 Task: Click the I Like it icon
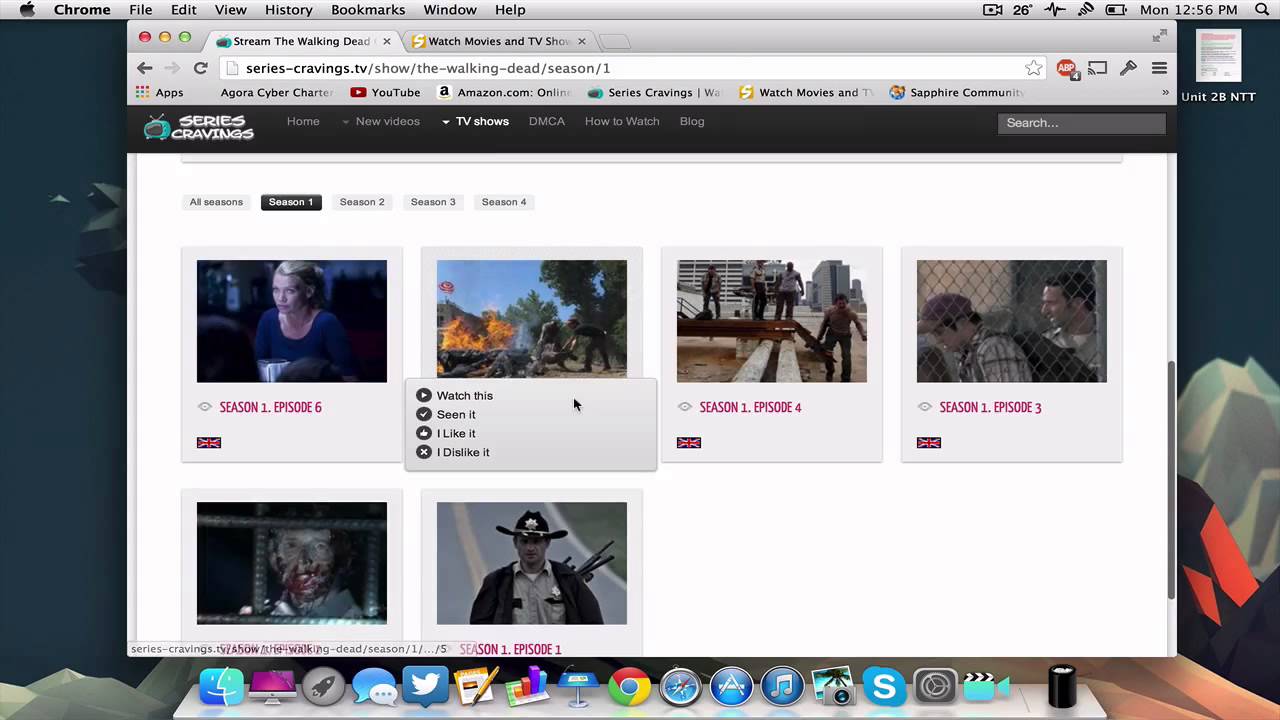coord(424,433)
